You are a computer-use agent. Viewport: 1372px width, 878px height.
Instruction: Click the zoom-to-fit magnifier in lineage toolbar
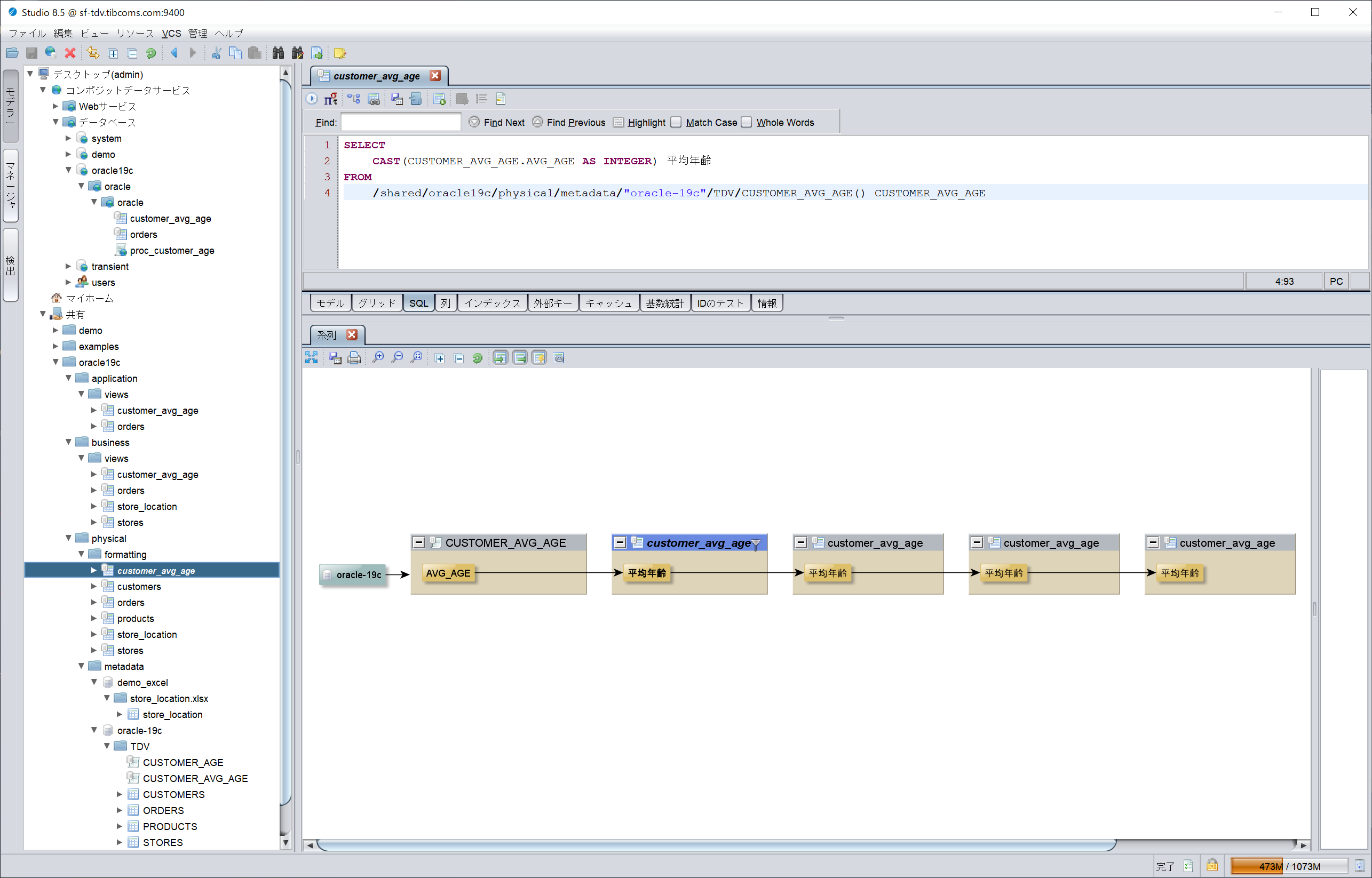coord(417,357)
